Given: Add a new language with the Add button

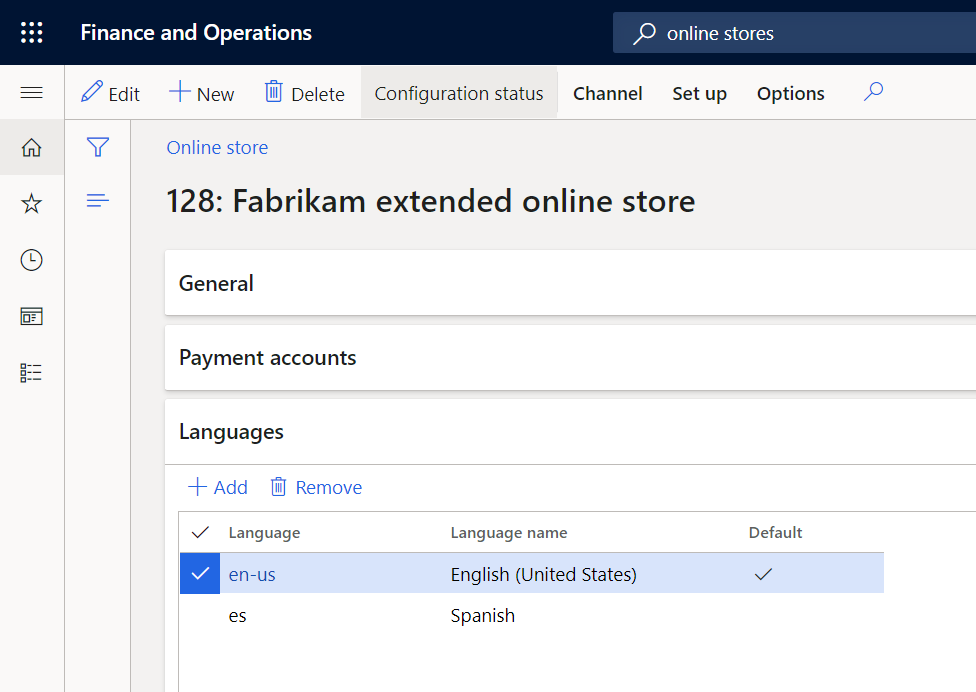Looking at the screenshot, I should [x=216, y=487].
